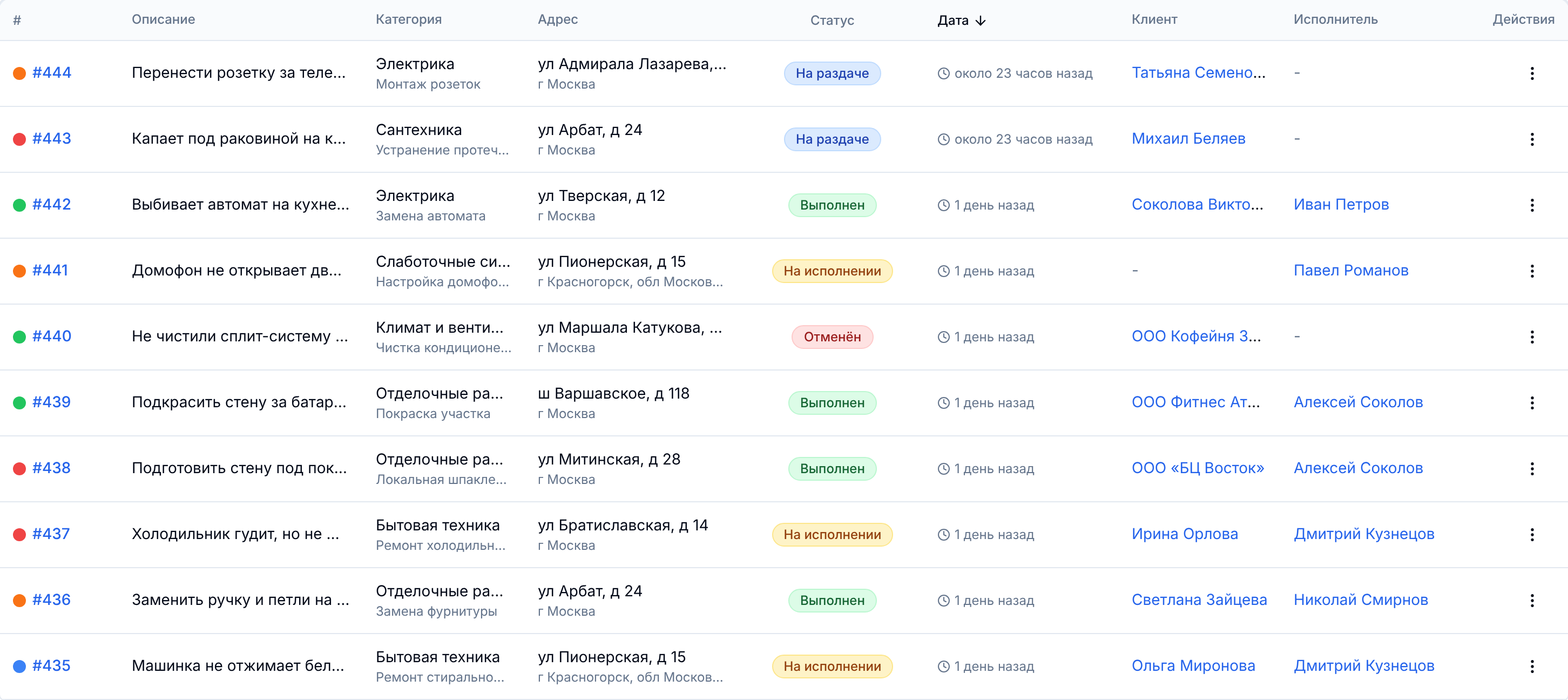Viewport: 1568px width, 700px height.
Task: Open request link #443
Action: 52,138
